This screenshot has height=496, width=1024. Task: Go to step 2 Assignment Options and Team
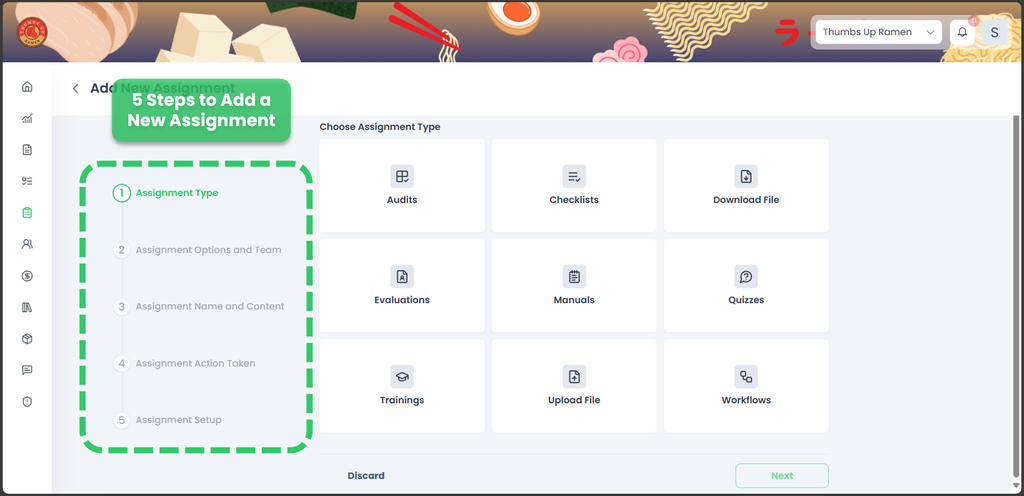[x=207, y=250]
